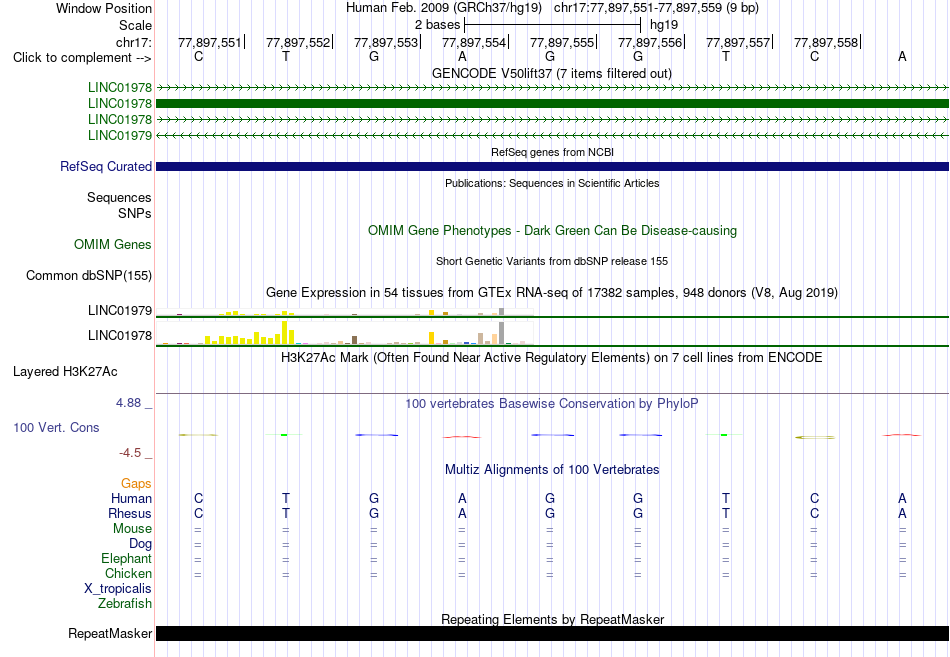Click the Dog species label
This screenshot has height=657, width=950.
pos(141,544)
